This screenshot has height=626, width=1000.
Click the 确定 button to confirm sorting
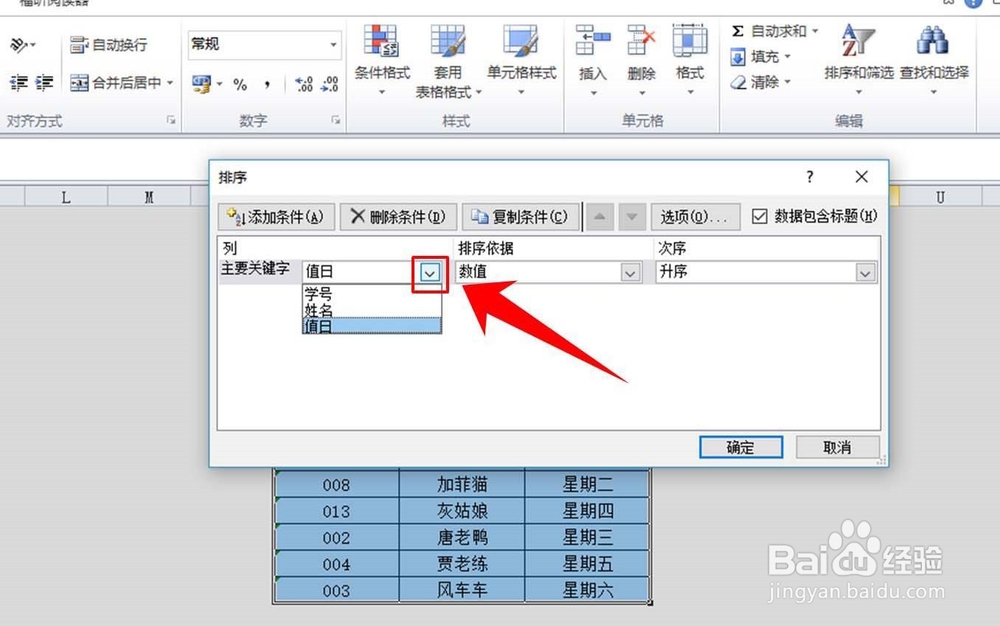(740, 448)
